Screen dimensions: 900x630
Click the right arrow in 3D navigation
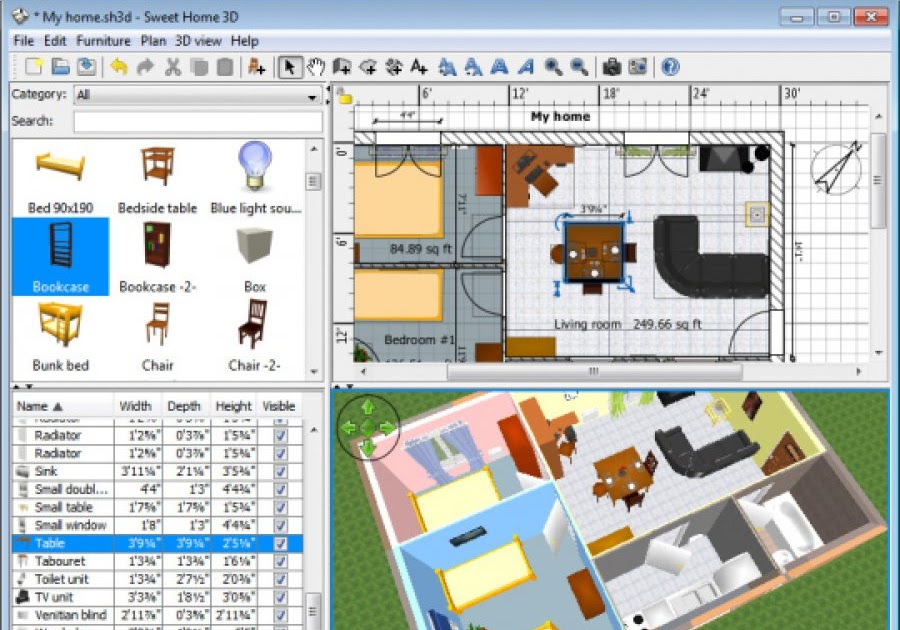387,427
